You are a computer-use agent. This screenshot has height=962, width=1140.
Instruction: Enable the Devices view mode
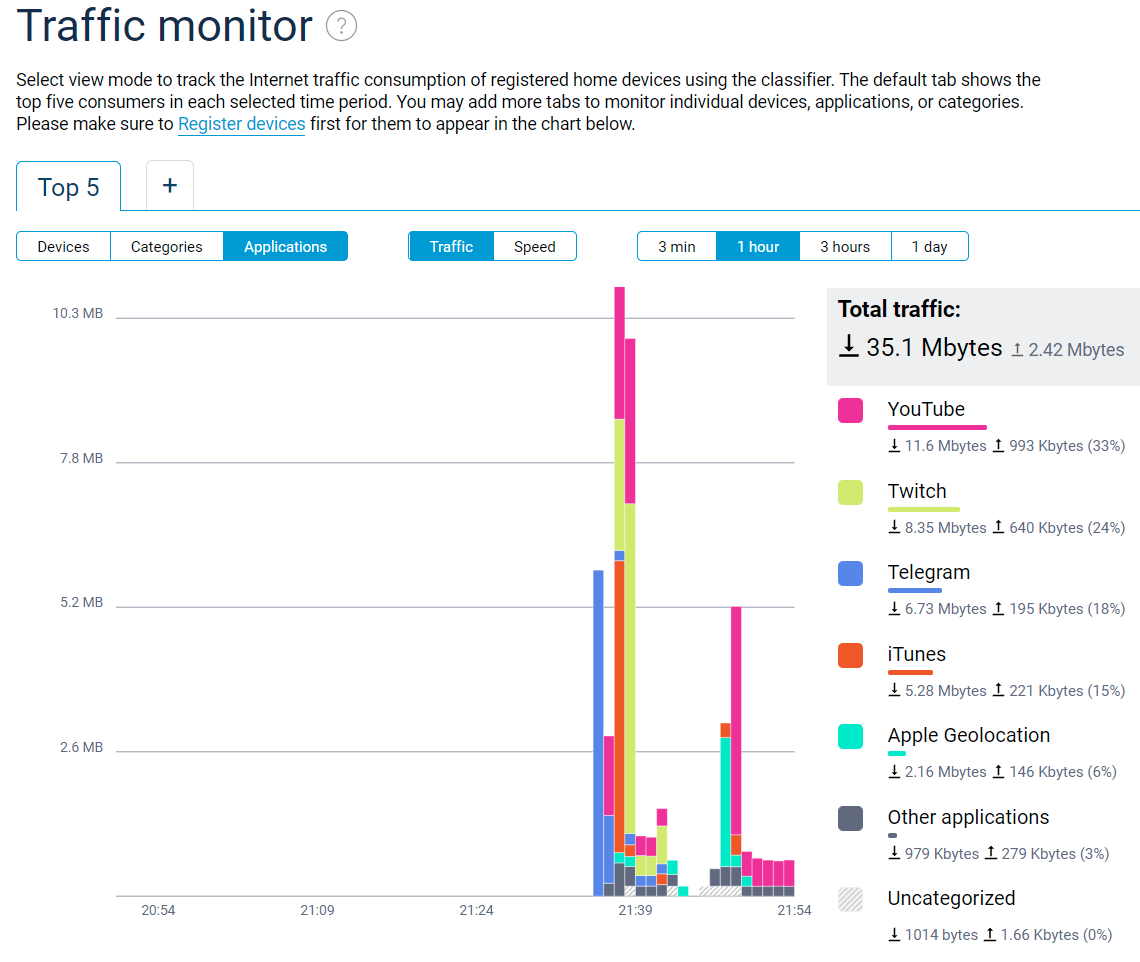(63, 246)
